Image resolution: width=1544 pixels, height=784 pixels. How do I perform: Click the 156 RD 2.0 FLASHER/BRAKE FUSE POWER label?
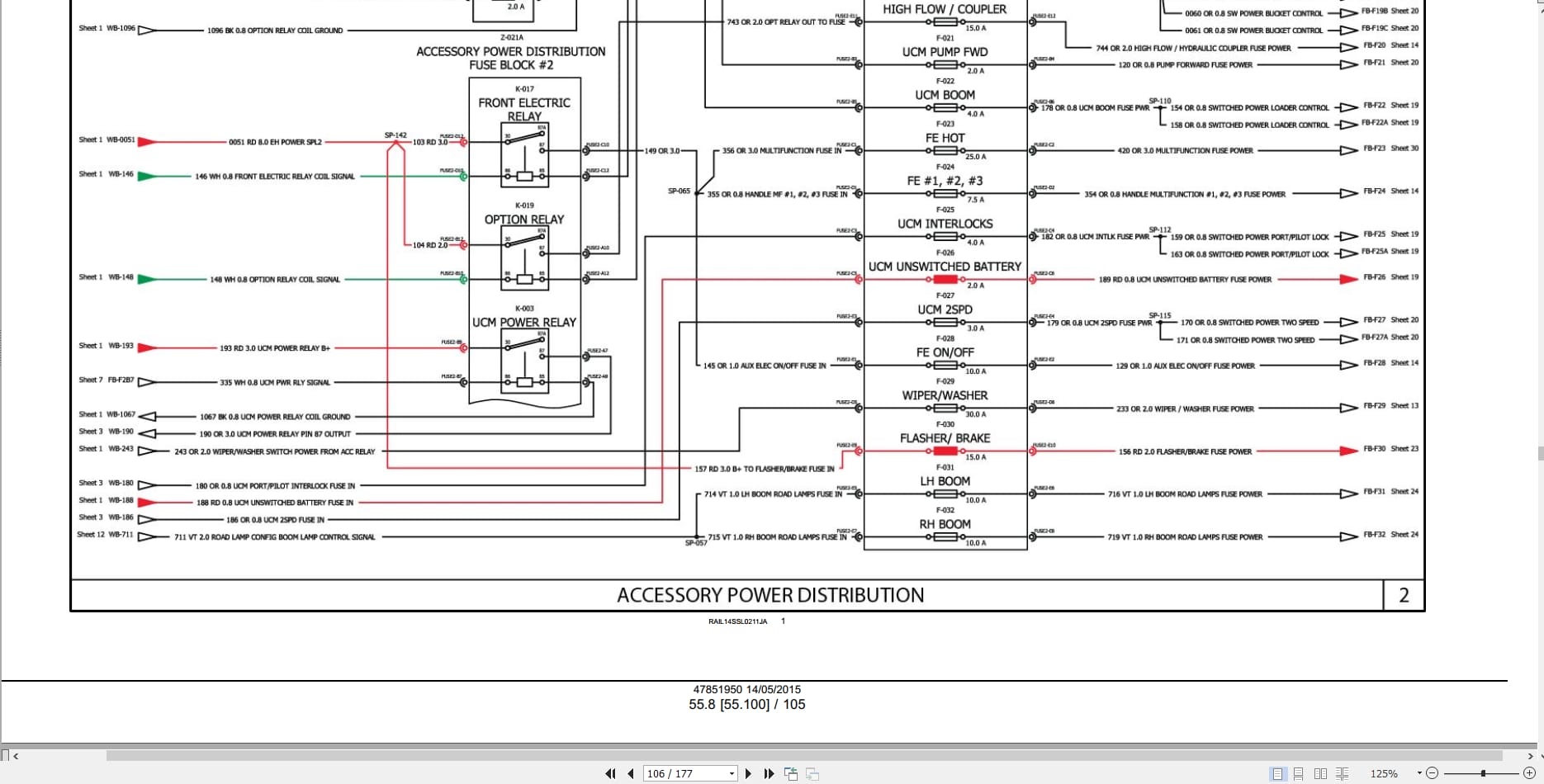click(1185, 451)
